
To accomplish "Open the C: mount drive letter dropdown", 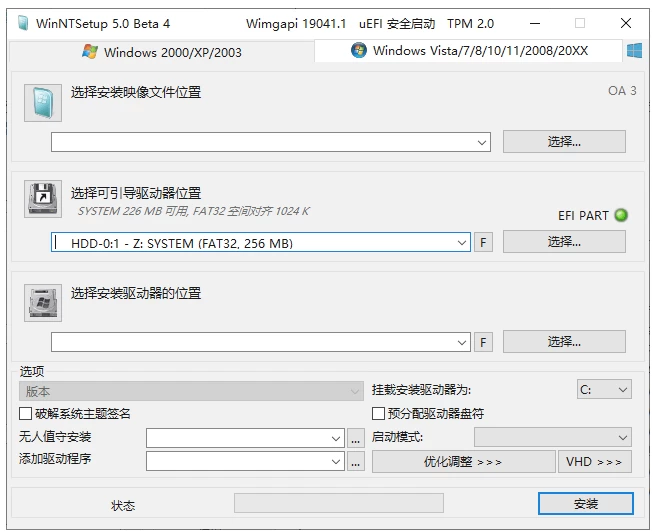I will point(604,389).
